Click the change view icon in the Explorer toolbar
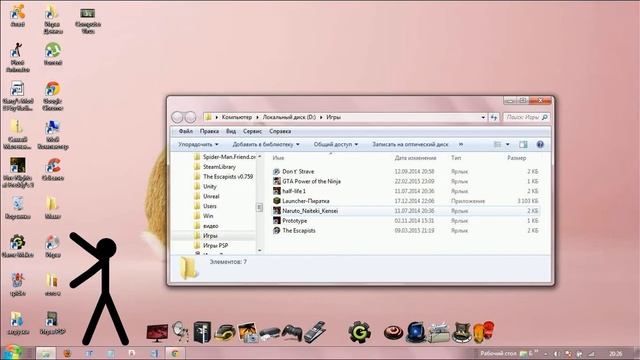This screenshot has width=640, height=360. tap(497, 144)
